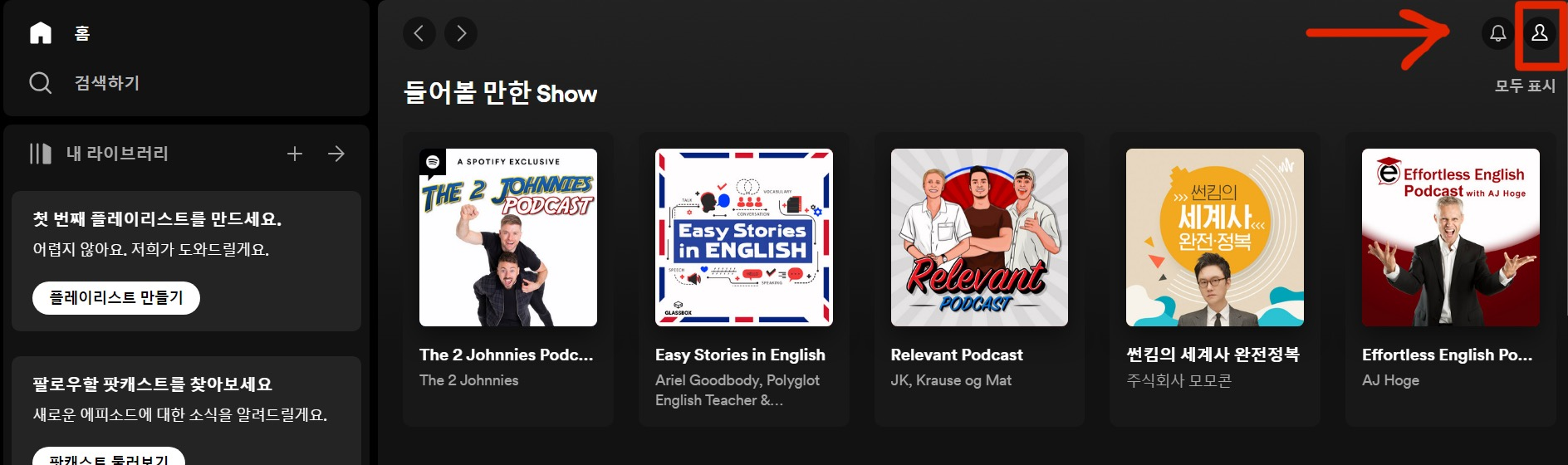Click title Effortless English Po...
This screenshot has height=465, width=1568.
click(x=1448, y=355)
